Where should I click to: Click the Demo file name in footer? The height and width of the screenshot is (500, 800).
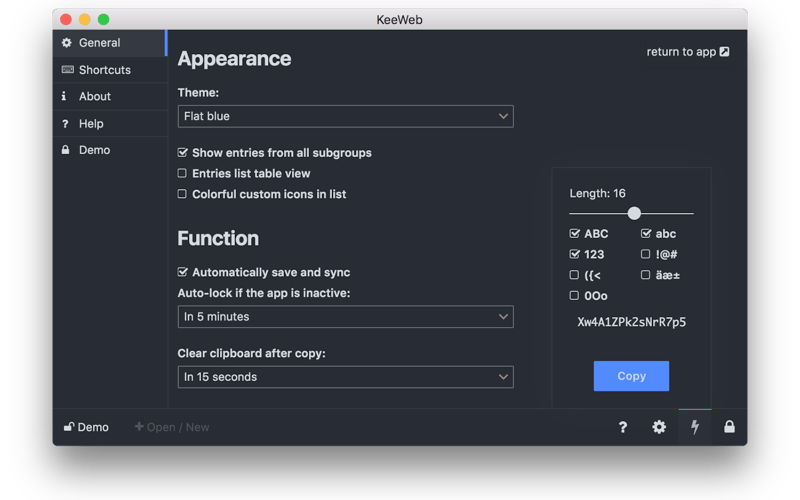point(93,427)
